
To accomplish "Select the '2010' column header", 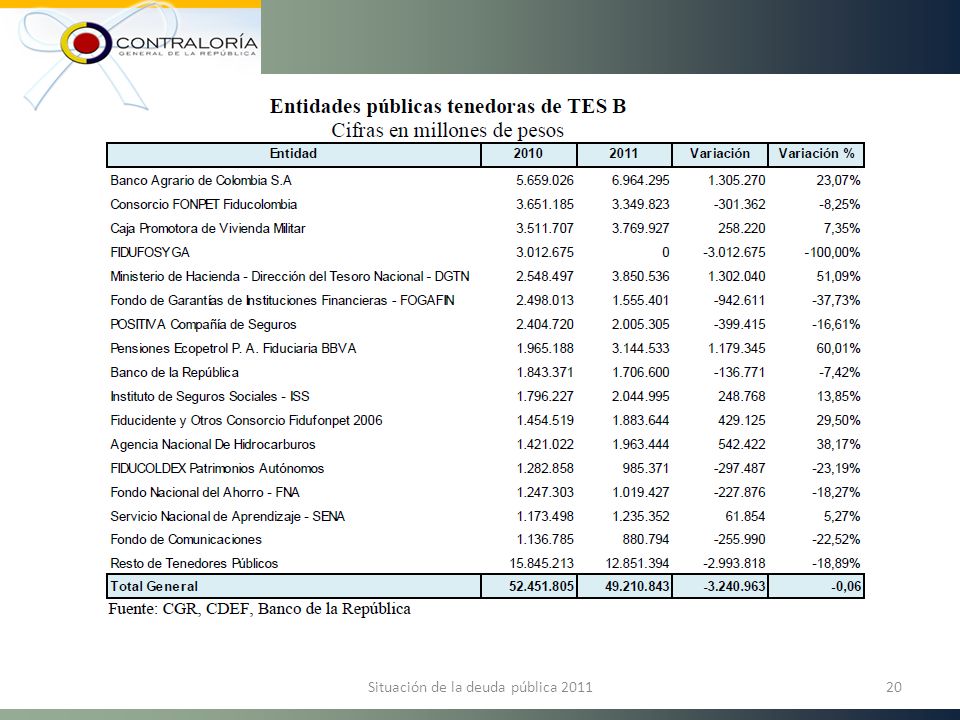I will 528,154.
